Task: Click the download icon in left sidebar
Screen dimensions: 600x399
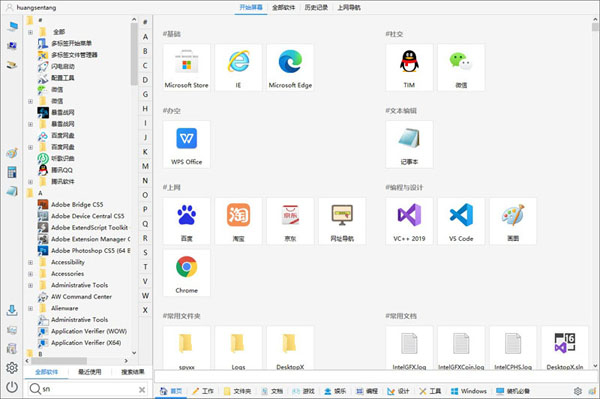Action: [x=12, y=310]
